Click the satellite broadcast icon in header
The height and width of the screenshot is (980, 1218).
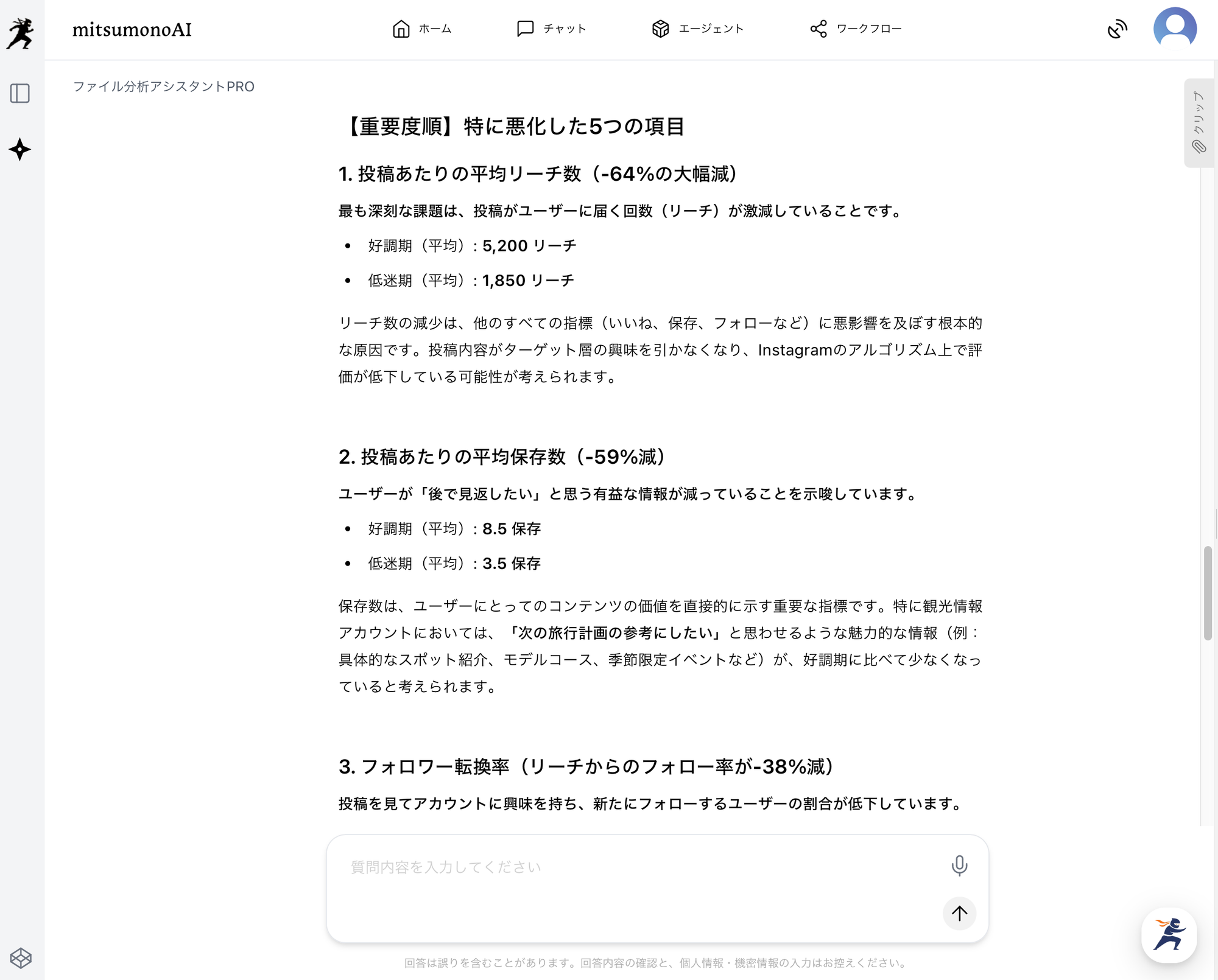tap(1117, 29)
